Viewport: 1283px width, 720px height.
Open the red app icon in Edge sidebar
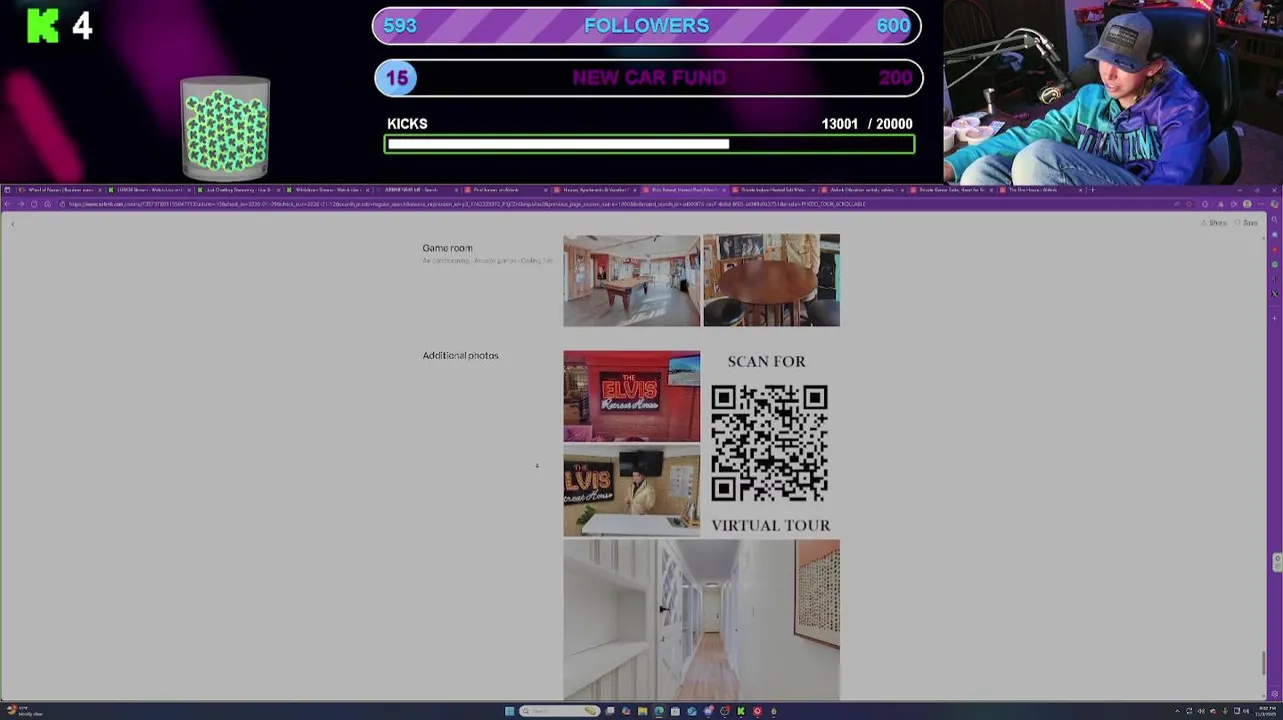1274,249
